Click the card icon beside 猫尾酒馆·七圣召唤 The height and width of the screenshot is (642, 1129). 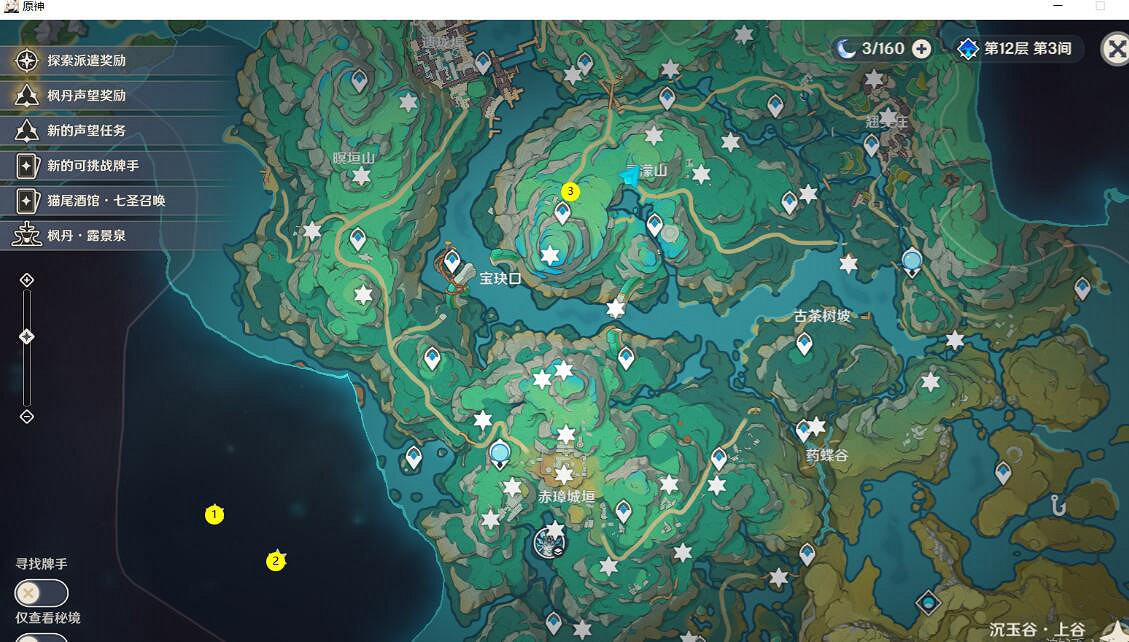(x=26, y=200)
